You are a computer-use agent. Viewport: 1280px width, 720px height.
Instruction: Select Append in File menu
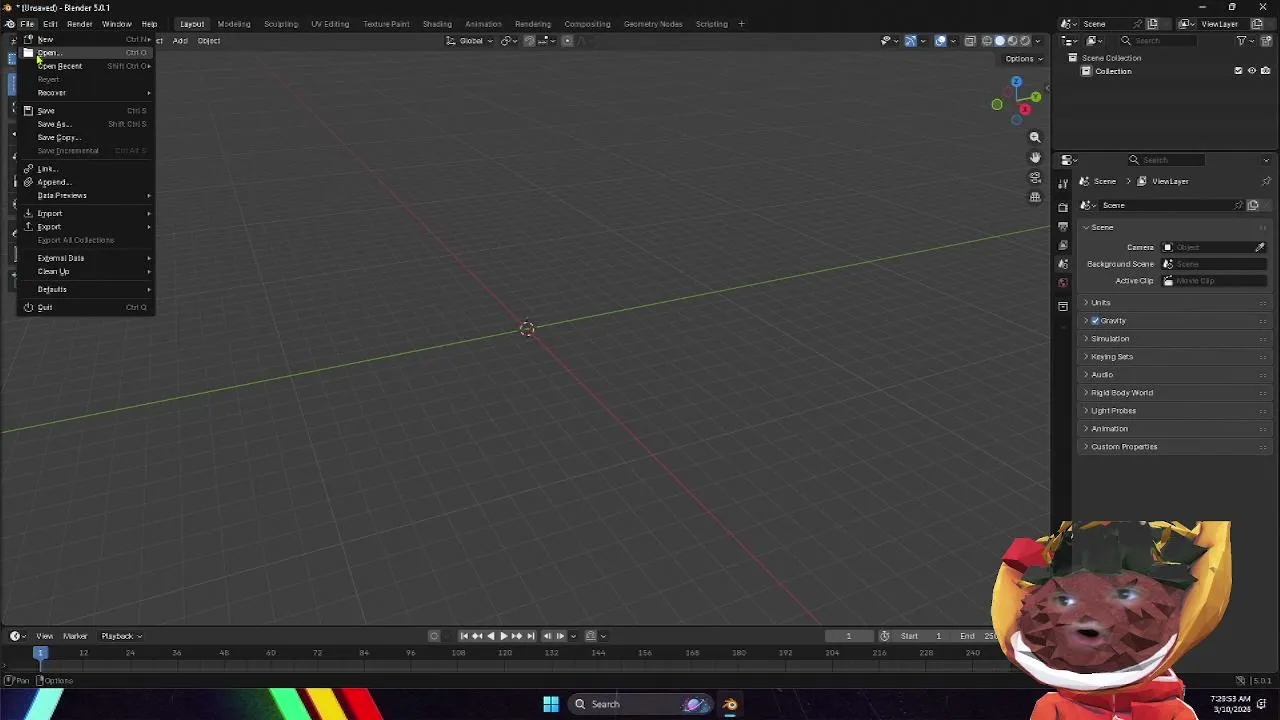[x=86, y=182]
